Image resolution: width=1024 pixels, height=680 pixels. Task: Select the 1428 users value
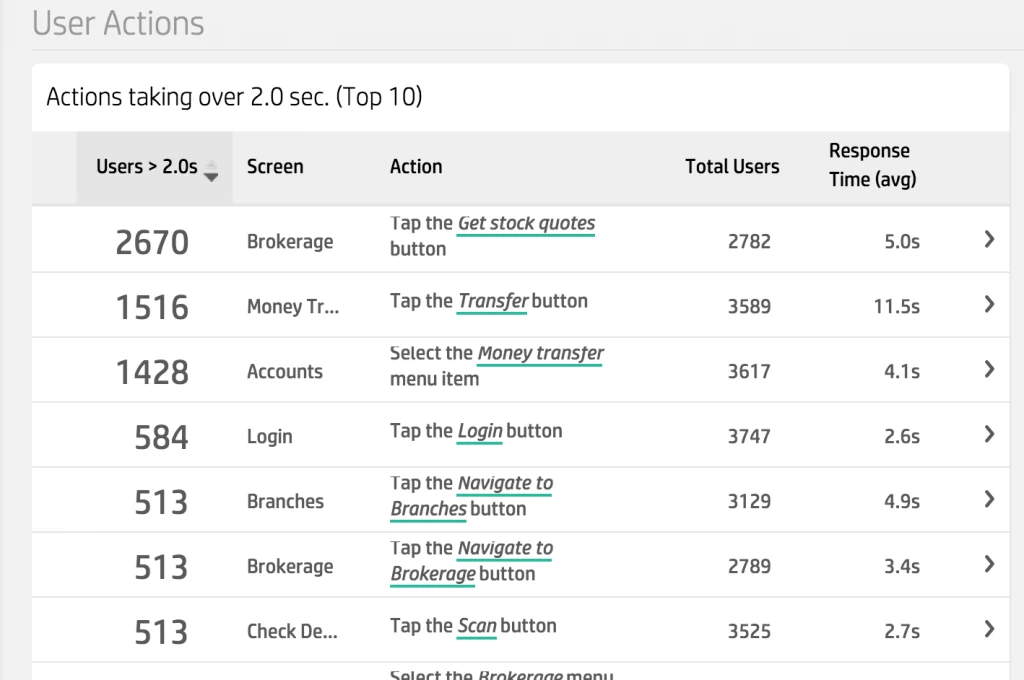(152, 372)
